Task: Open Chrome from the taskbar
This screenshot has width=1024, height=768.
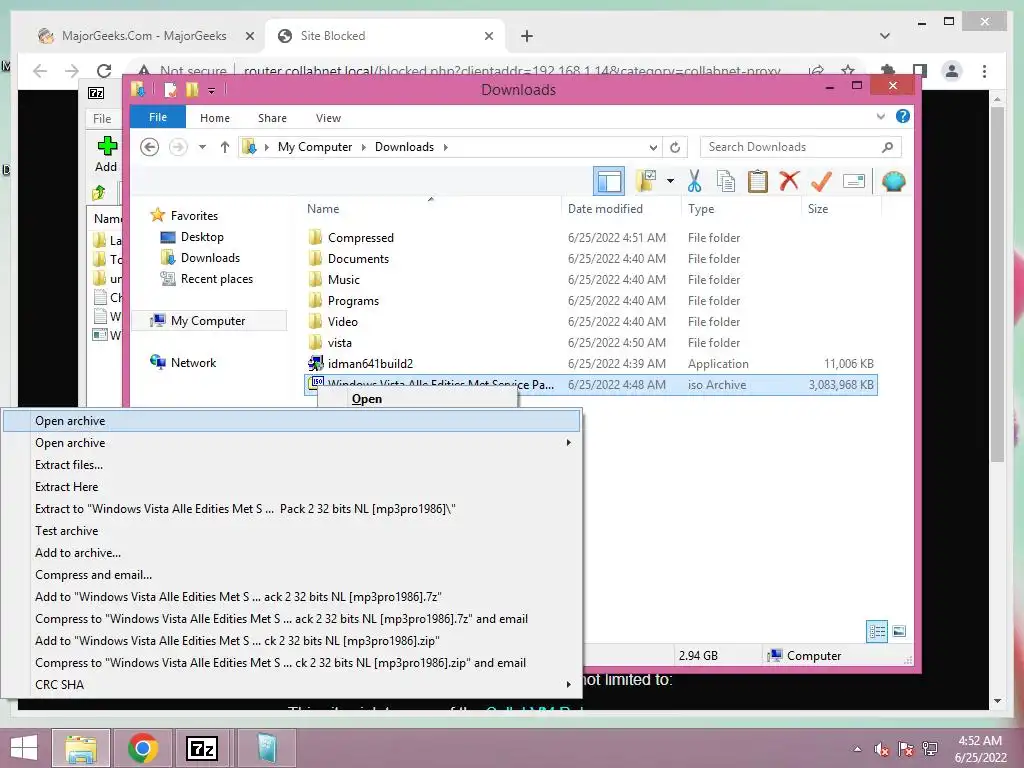Action: tap(142, 748)
